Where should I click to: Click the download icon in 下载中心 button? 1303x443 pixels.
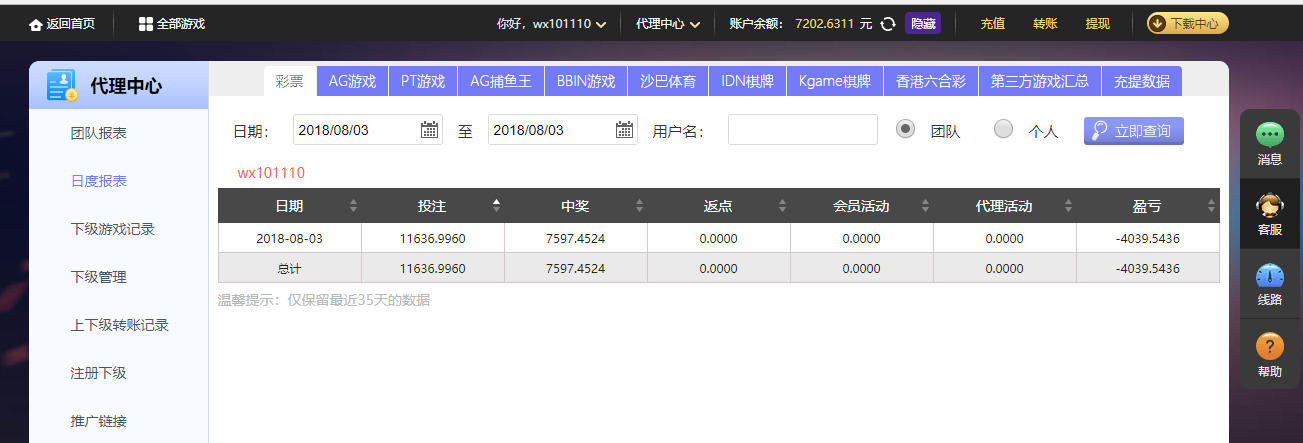coord(1157,24)
